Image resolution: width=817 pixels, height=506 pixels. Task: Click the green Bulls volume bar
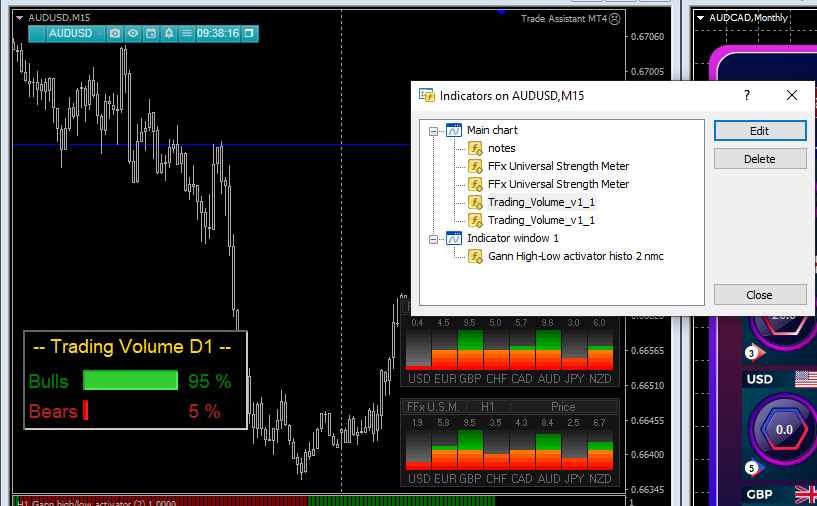[x=130, y=380]
